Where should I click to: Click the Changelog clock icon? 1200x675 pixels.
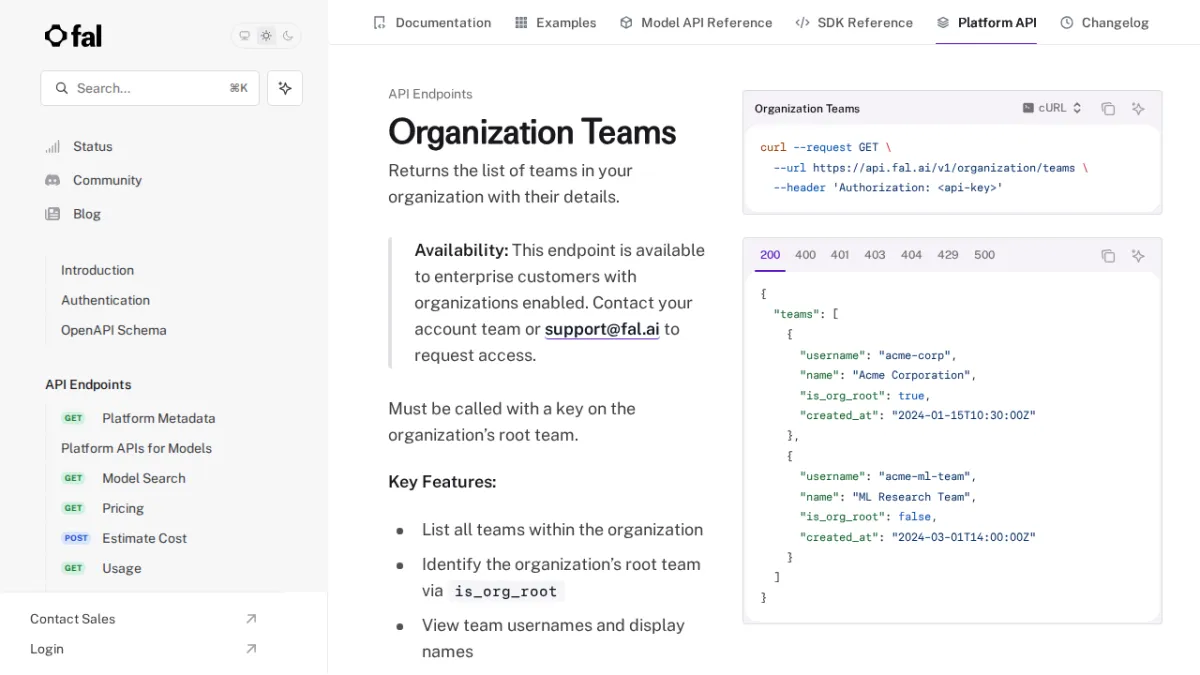(1067, 22)
